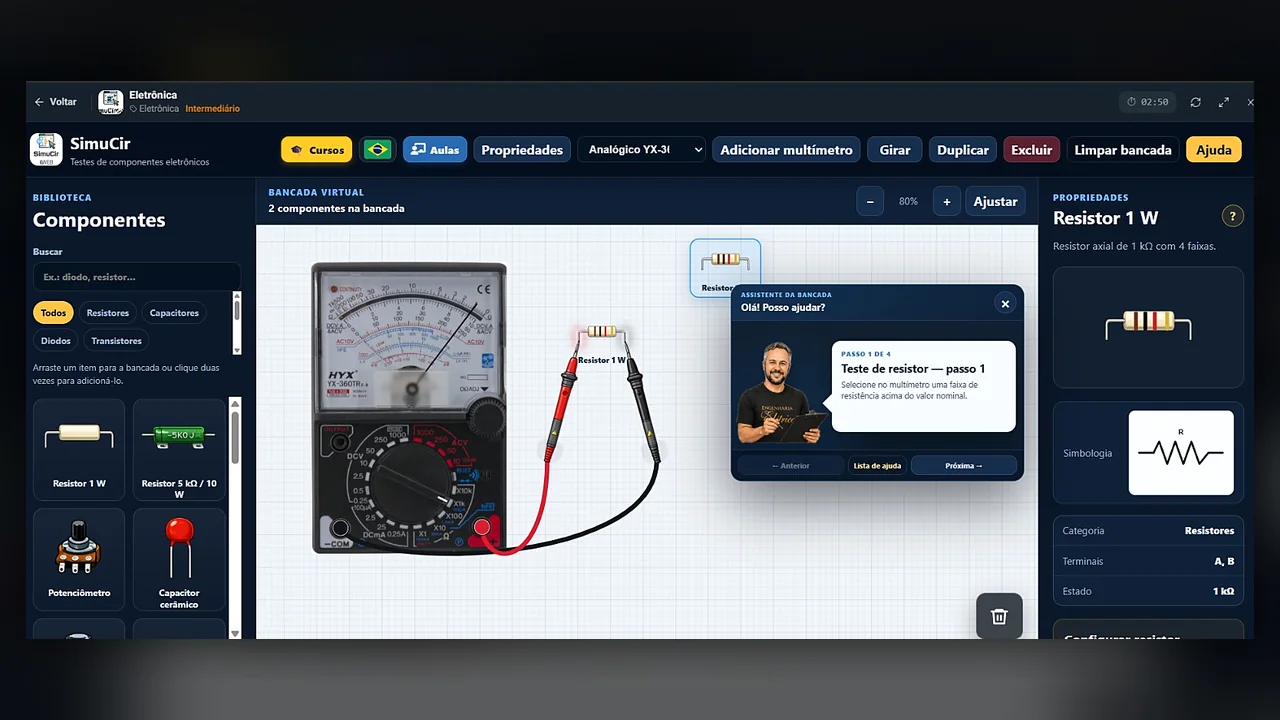Select the Resistores filter chip
This screenshot has width=1280, height=720.
[108, 313]
